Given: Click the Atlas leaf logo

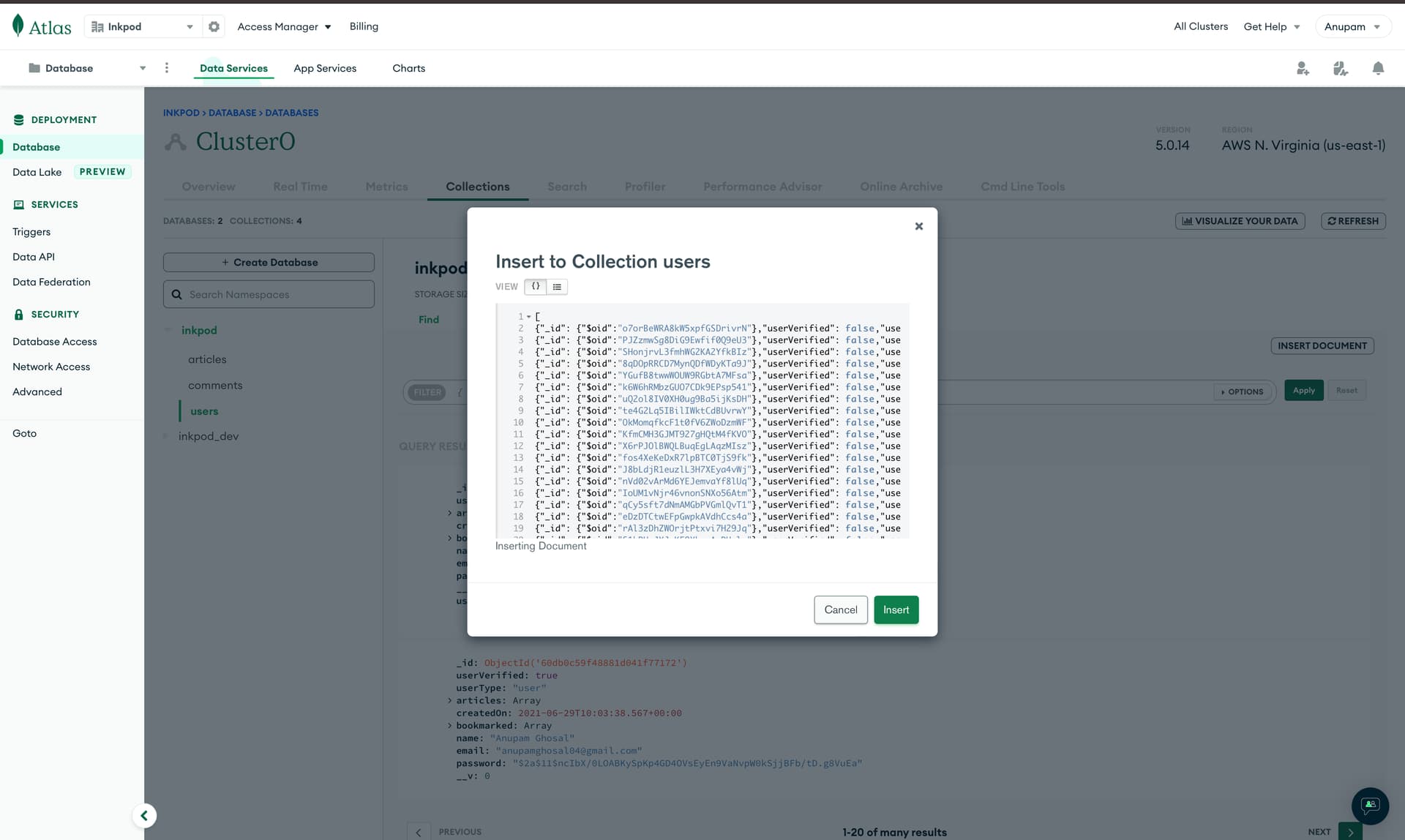Looking at the screenshot, I should [18, 26].
